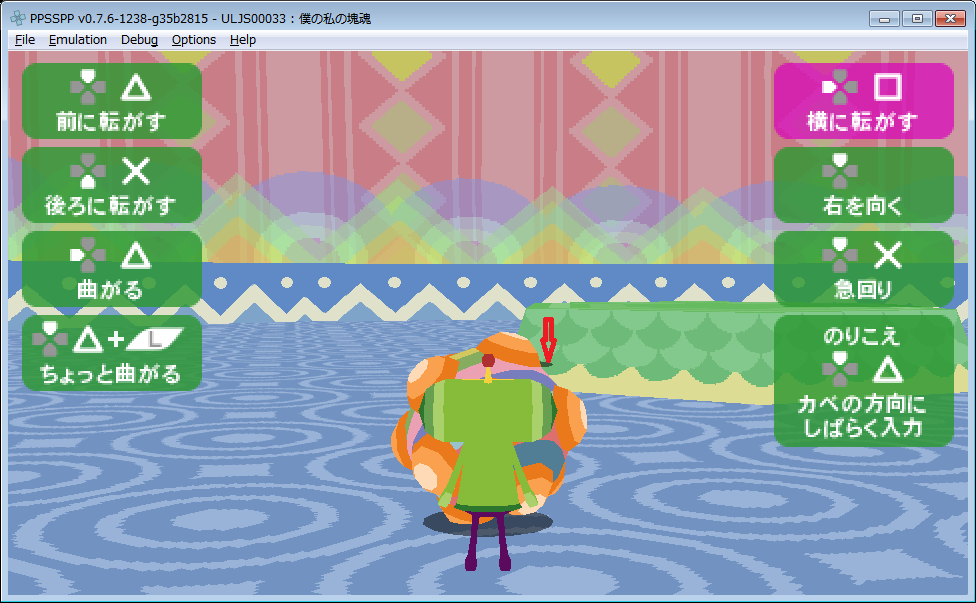Click the X icon above 後ろに転がす
The height and width of the screenshot is (603, 976).
pos(136,172)
